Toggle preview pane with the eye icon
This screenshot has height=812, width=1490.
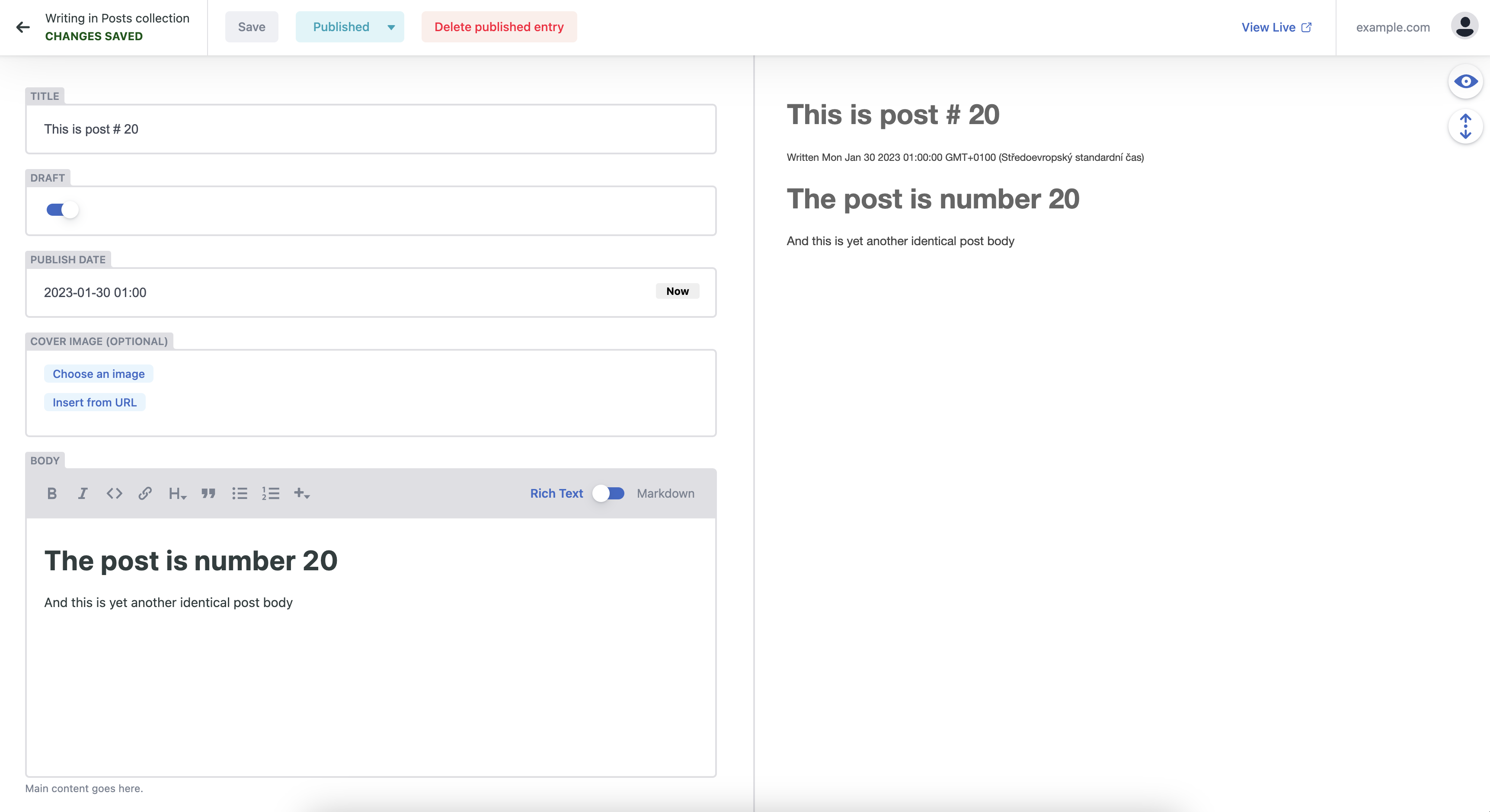tap(1465, 82)
